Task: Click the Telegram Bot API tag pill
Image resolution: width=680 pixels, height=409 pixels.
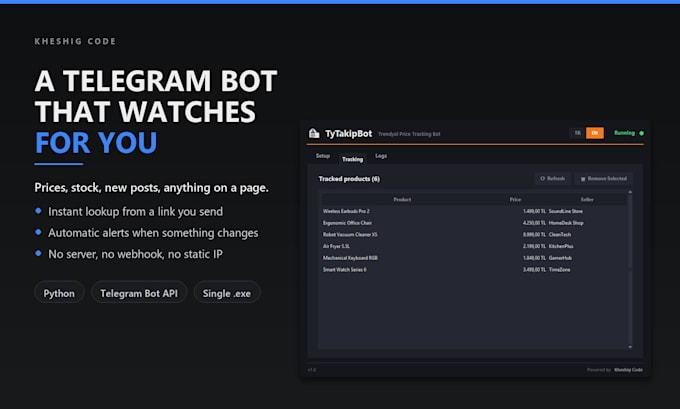Action: (x=139, y=293)
